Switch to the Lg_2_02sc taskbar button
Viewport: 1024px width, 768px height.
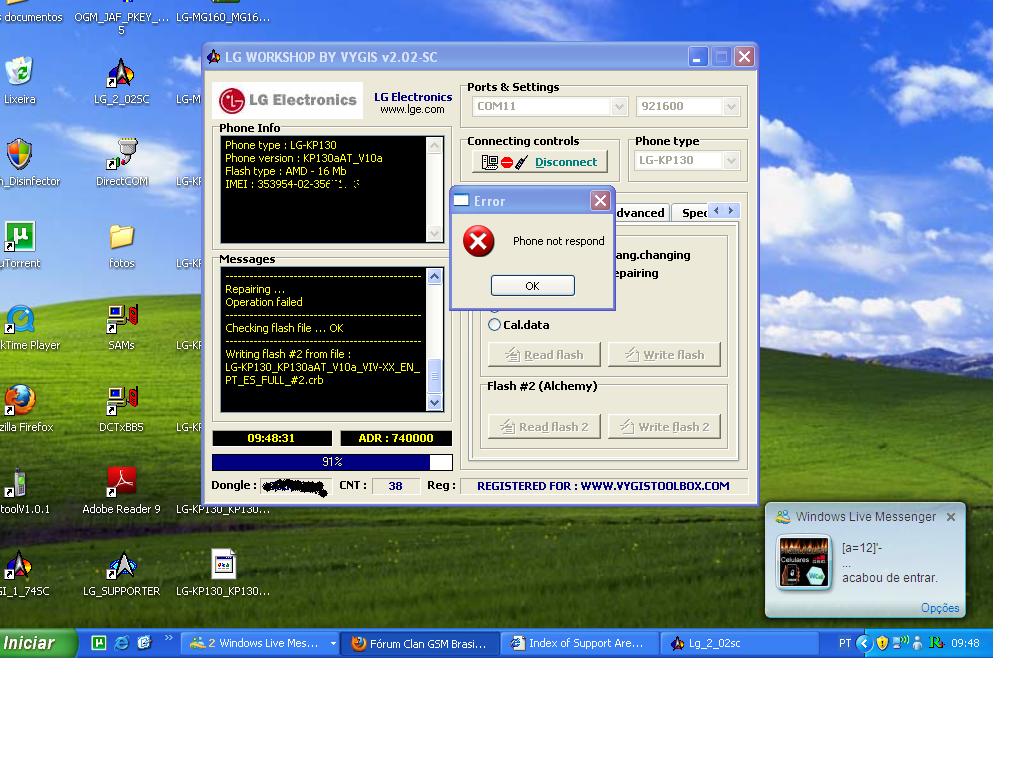pyautogui.click(x=738, y=644)
